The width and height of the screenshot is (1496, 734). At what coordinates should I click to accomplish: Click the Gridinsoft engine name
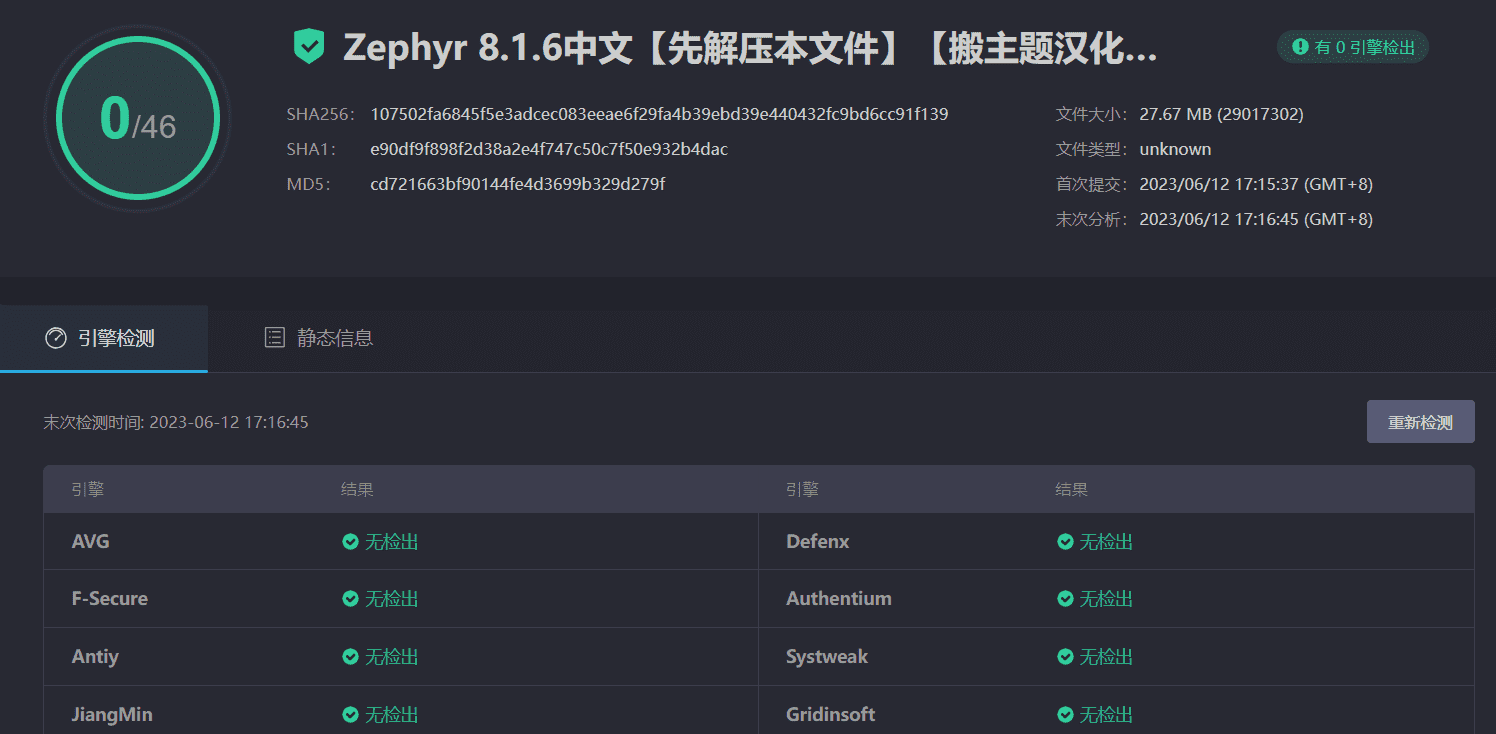click(831, 715)
